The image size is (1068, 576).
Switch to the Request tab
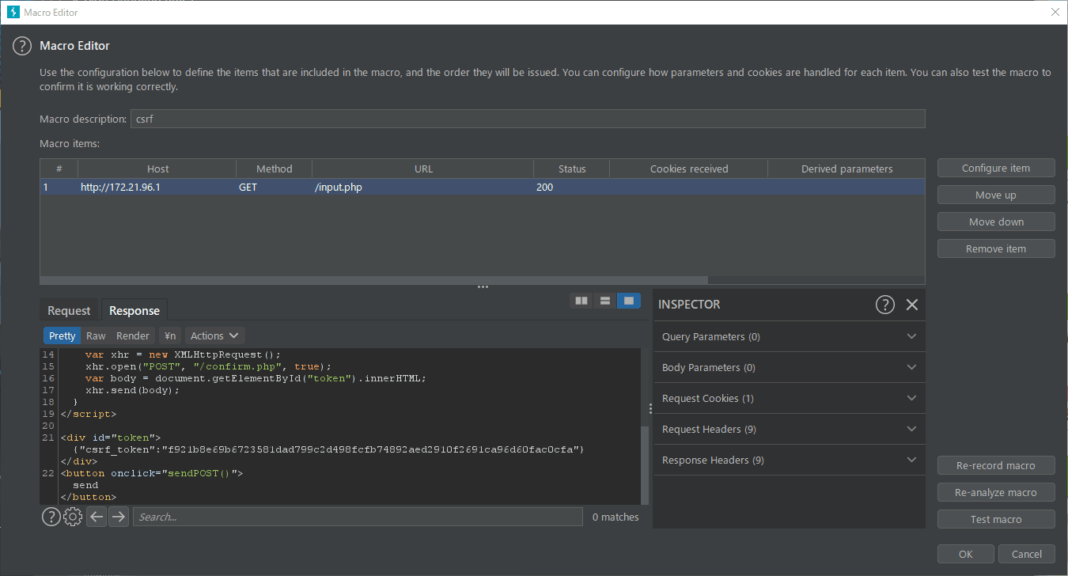pyautogui.click(x=68, y=310)
